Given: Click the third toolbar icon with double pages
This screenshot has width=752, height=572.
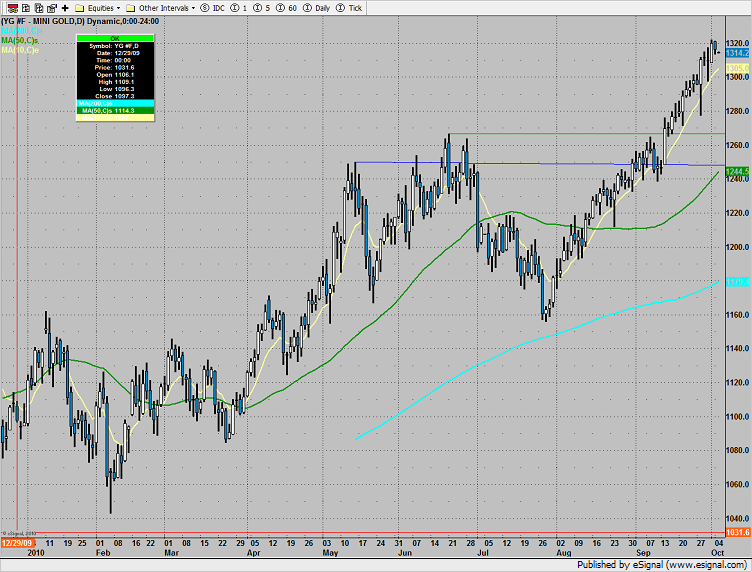Looking at the screenshot, I should pos(39,8).
